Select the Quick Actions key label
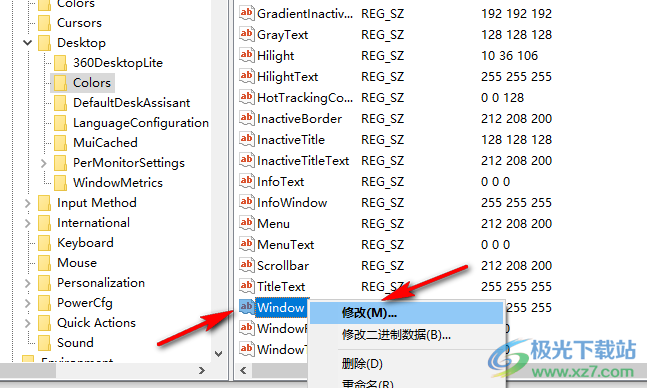647x388 pixels. click(x=96, y=323)
